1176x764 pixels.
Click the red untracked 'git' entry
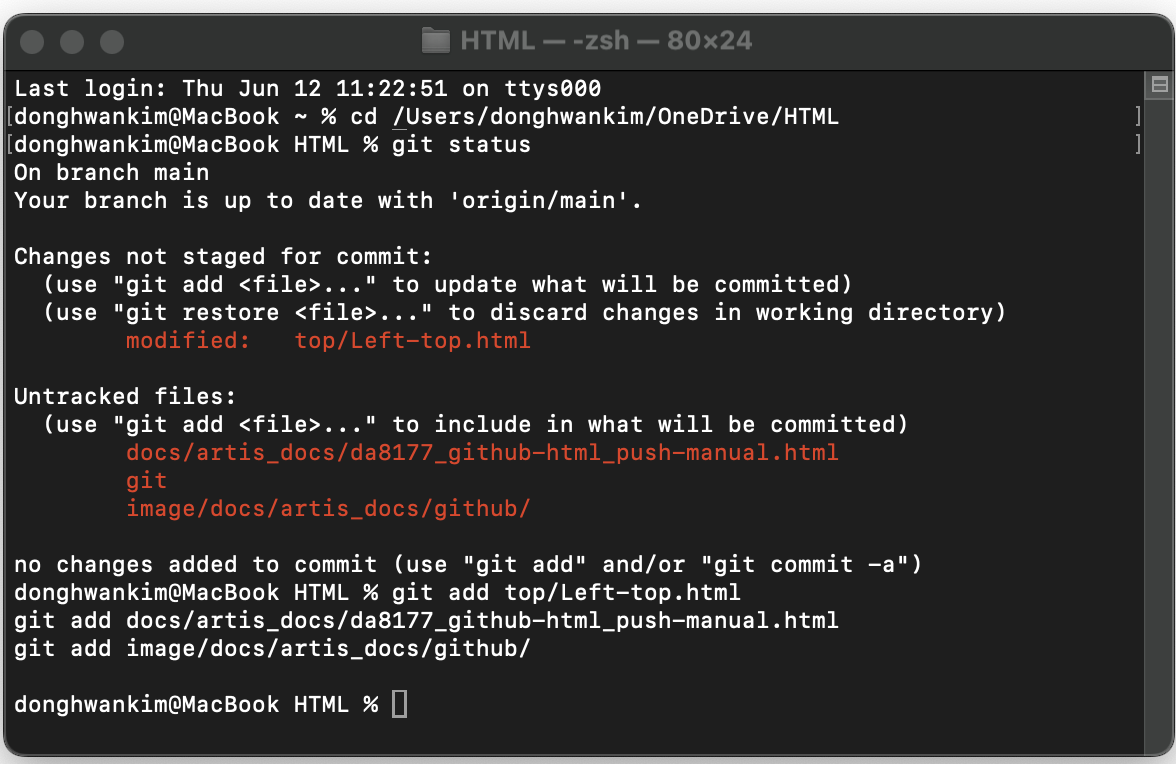point(146,481)
